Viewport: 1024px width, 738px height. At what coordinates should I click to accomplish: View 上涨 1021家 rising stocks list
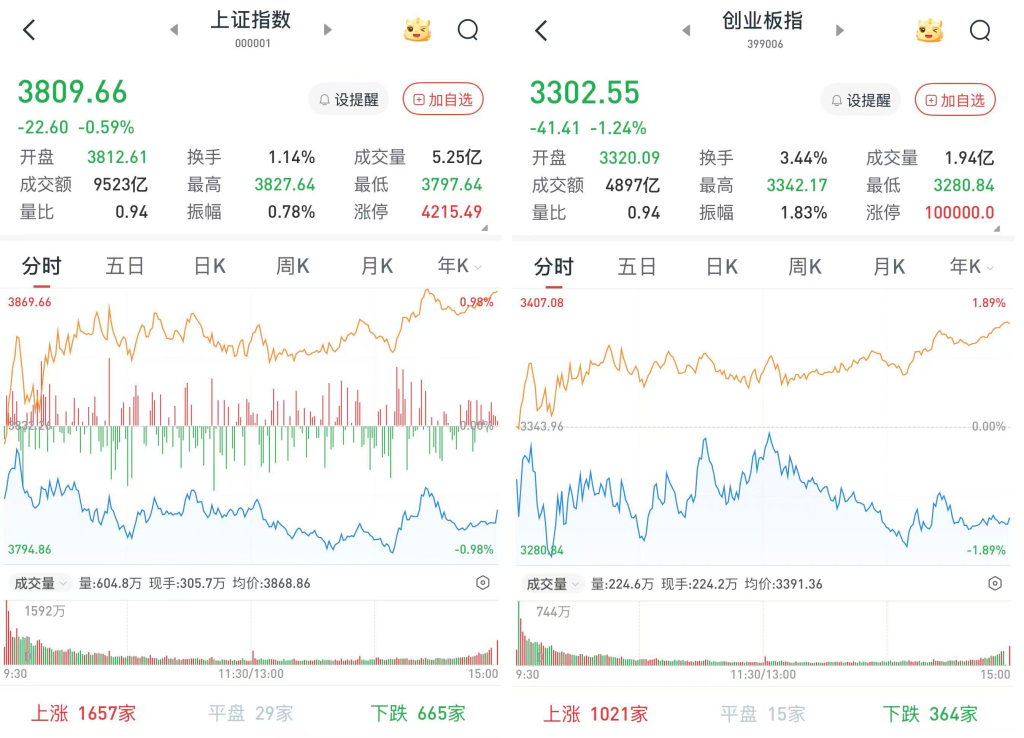[596, 714]
